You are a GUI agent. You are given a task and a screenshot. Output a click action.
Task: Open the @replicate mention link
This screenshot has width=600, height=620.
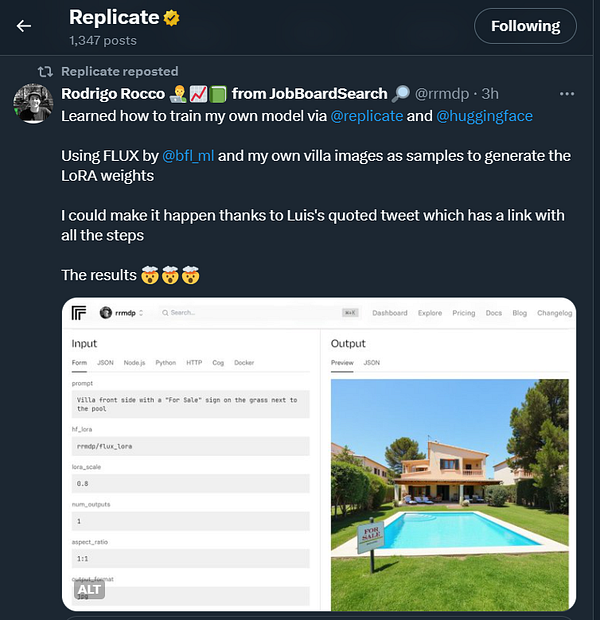coord(367,116)
